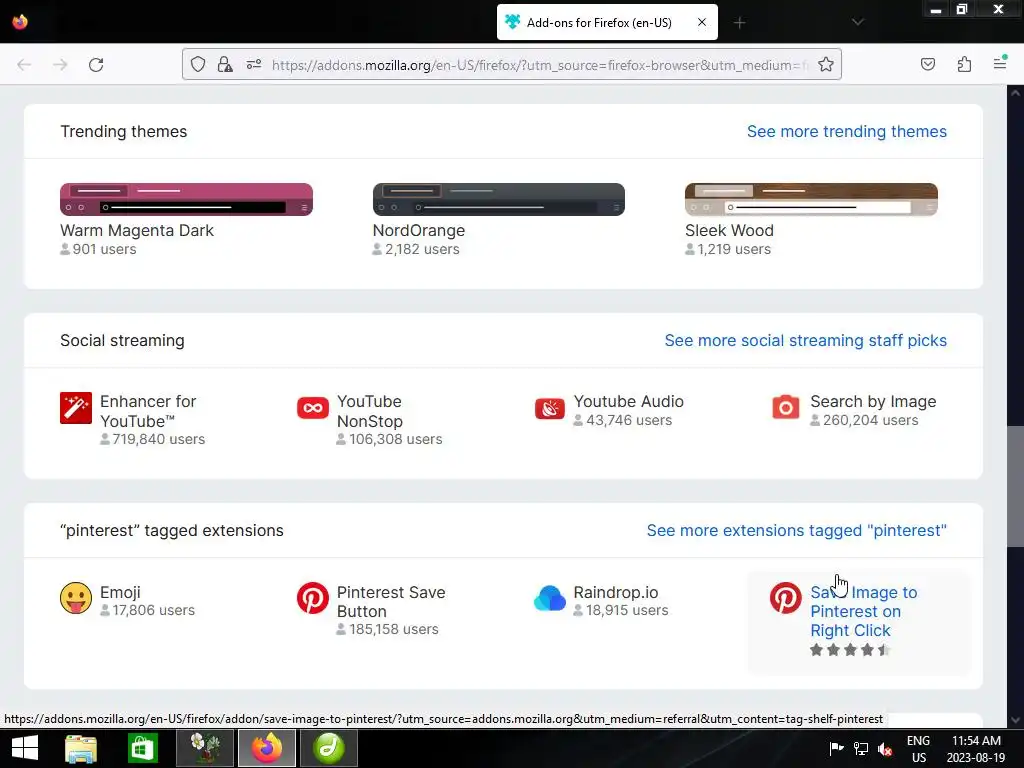
Task: Click Enhancer for YouTube magic wand icon
Action: [76, 408]
